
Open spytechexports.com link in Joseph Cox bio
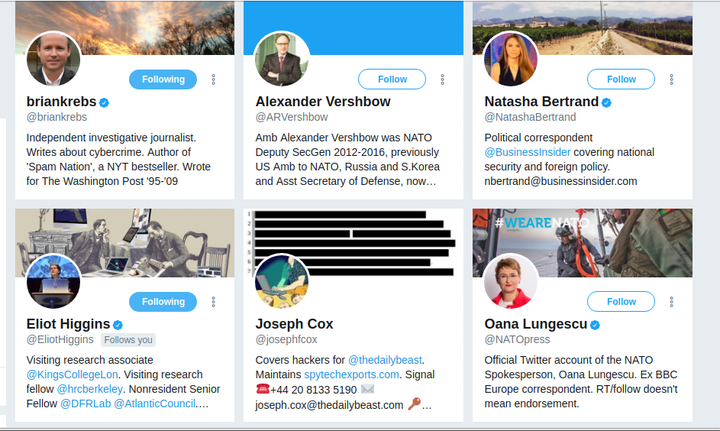coord(351,375)
